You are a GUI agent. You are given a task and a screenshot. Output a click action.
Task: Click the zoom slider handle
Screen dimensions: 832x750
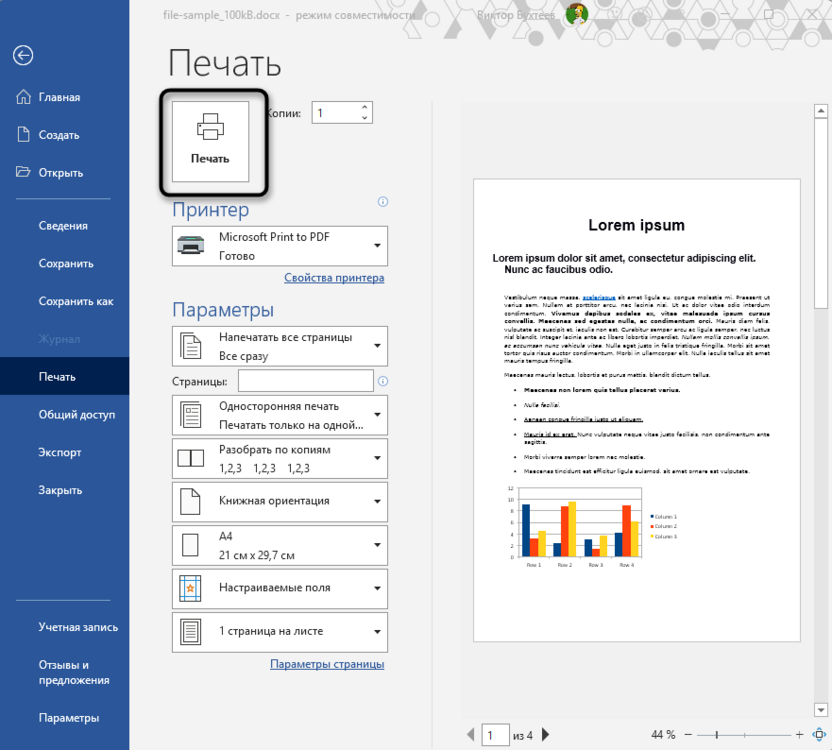click(717, 735)
